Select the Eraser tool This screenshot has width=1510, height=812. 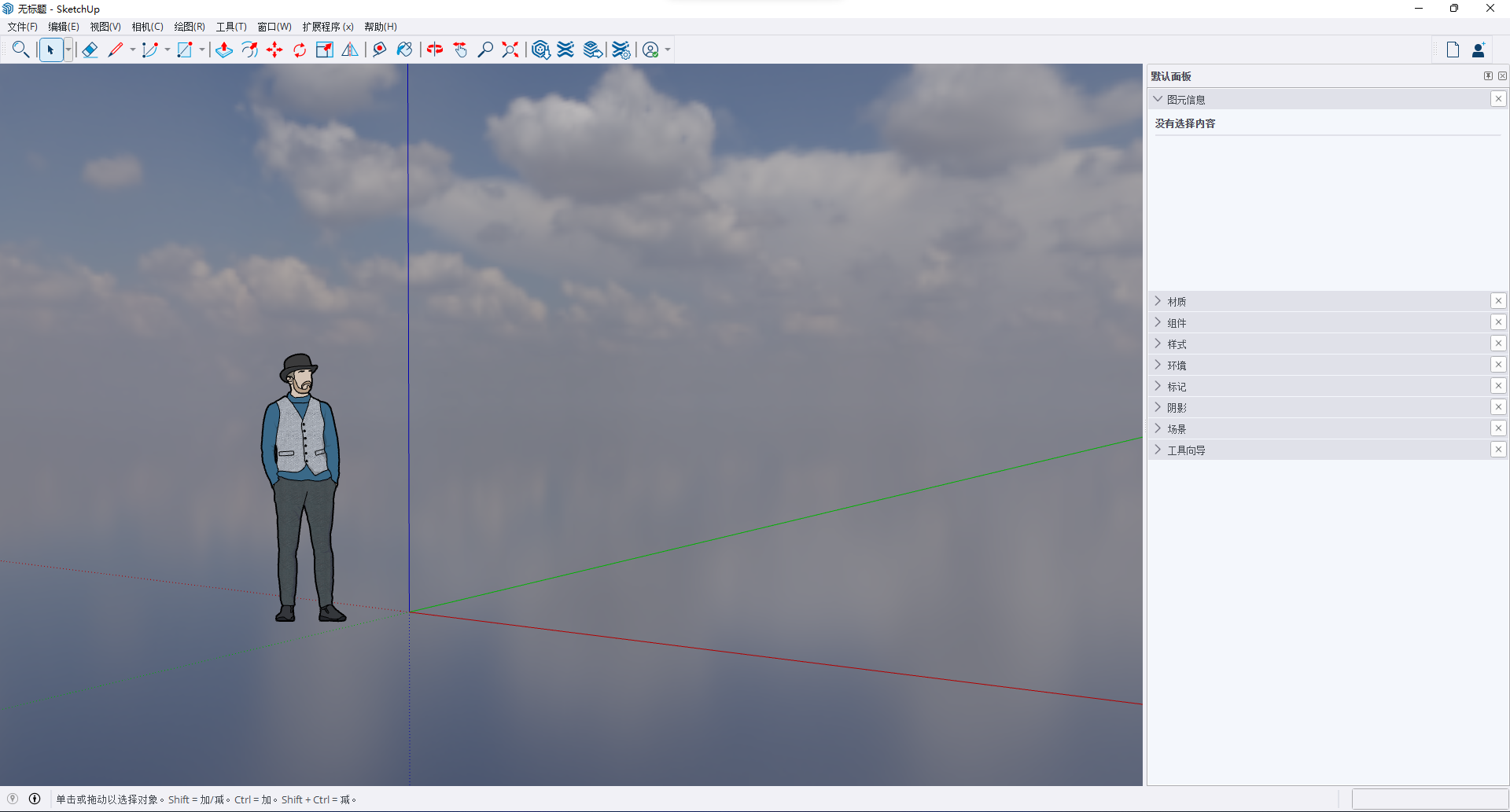click(x=90, y=50)
